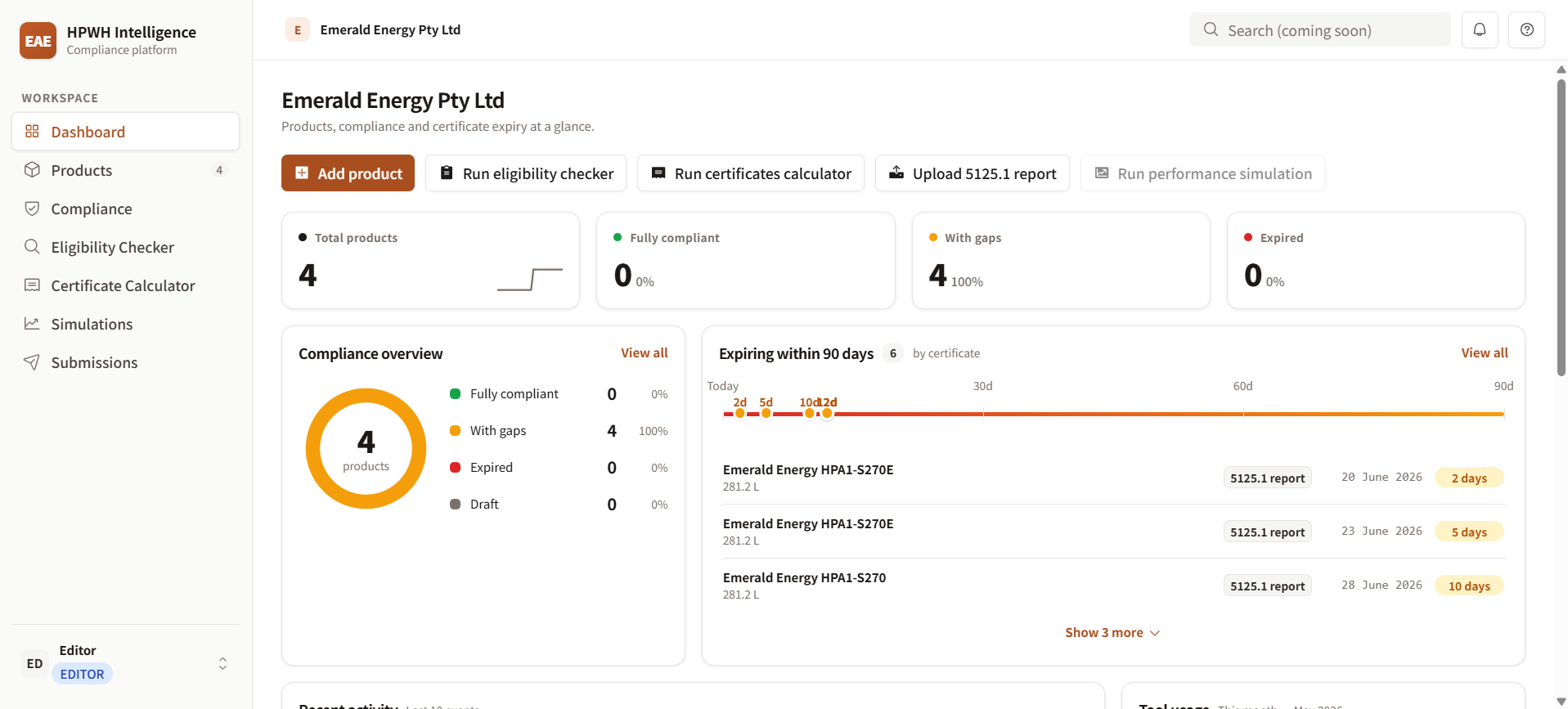Screen dimensions: 1568x709
Task: Click the Certificate Calculator icon
Action: point(32,285)
